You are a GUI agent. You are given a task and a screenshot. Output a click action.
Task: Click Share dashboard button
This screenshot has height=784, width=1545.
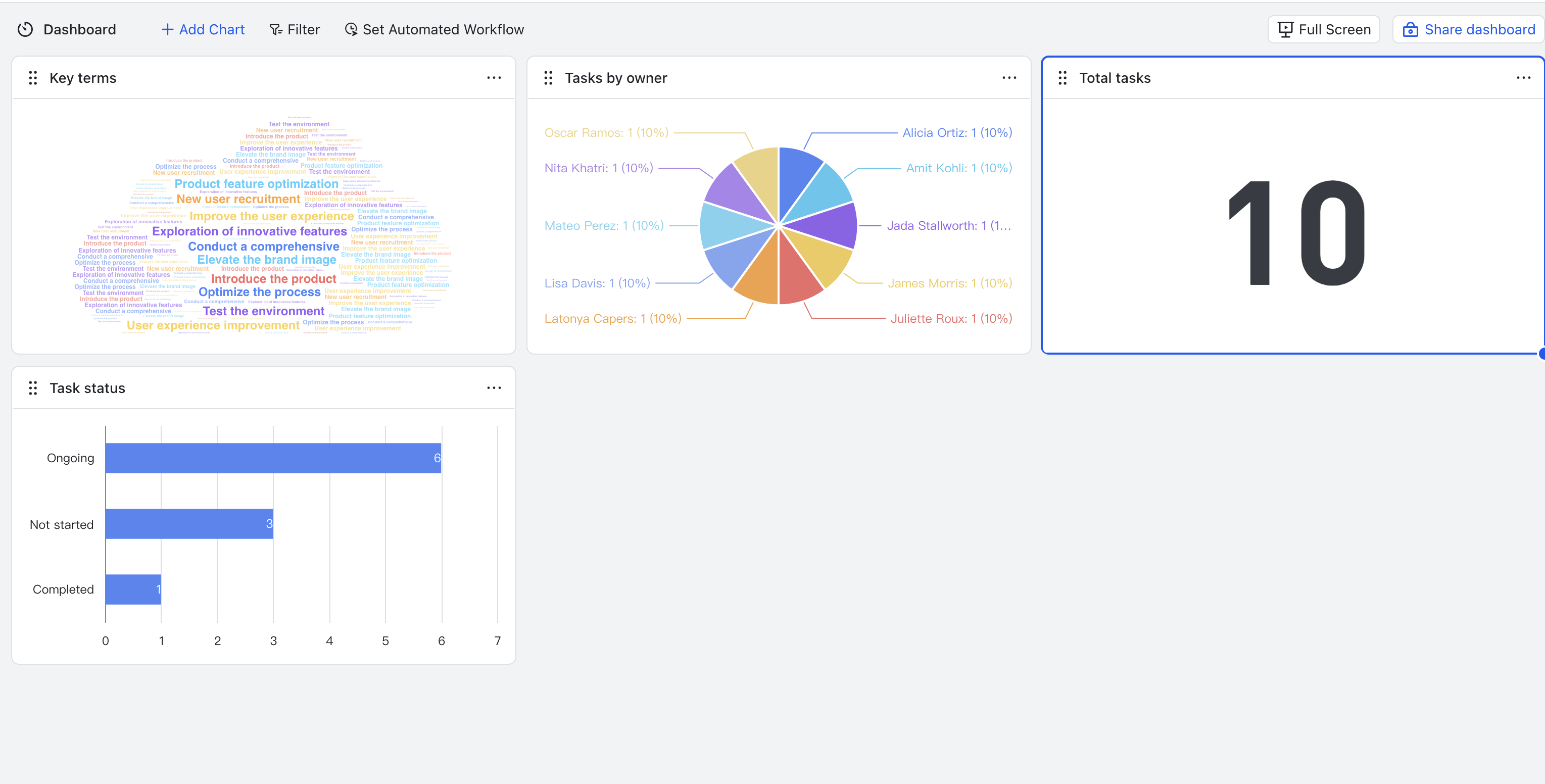pyautogui.click(x=1469, y=29)
